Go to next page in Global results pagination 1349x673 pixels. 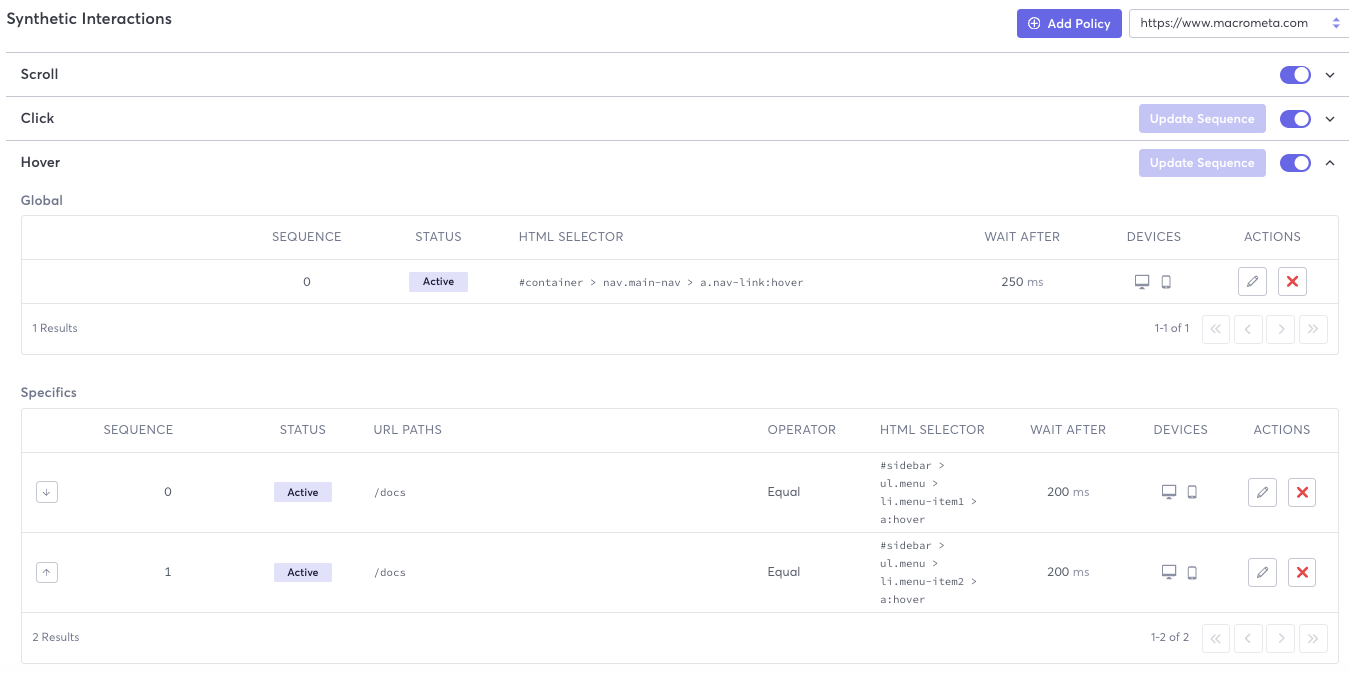(1280, 328)
